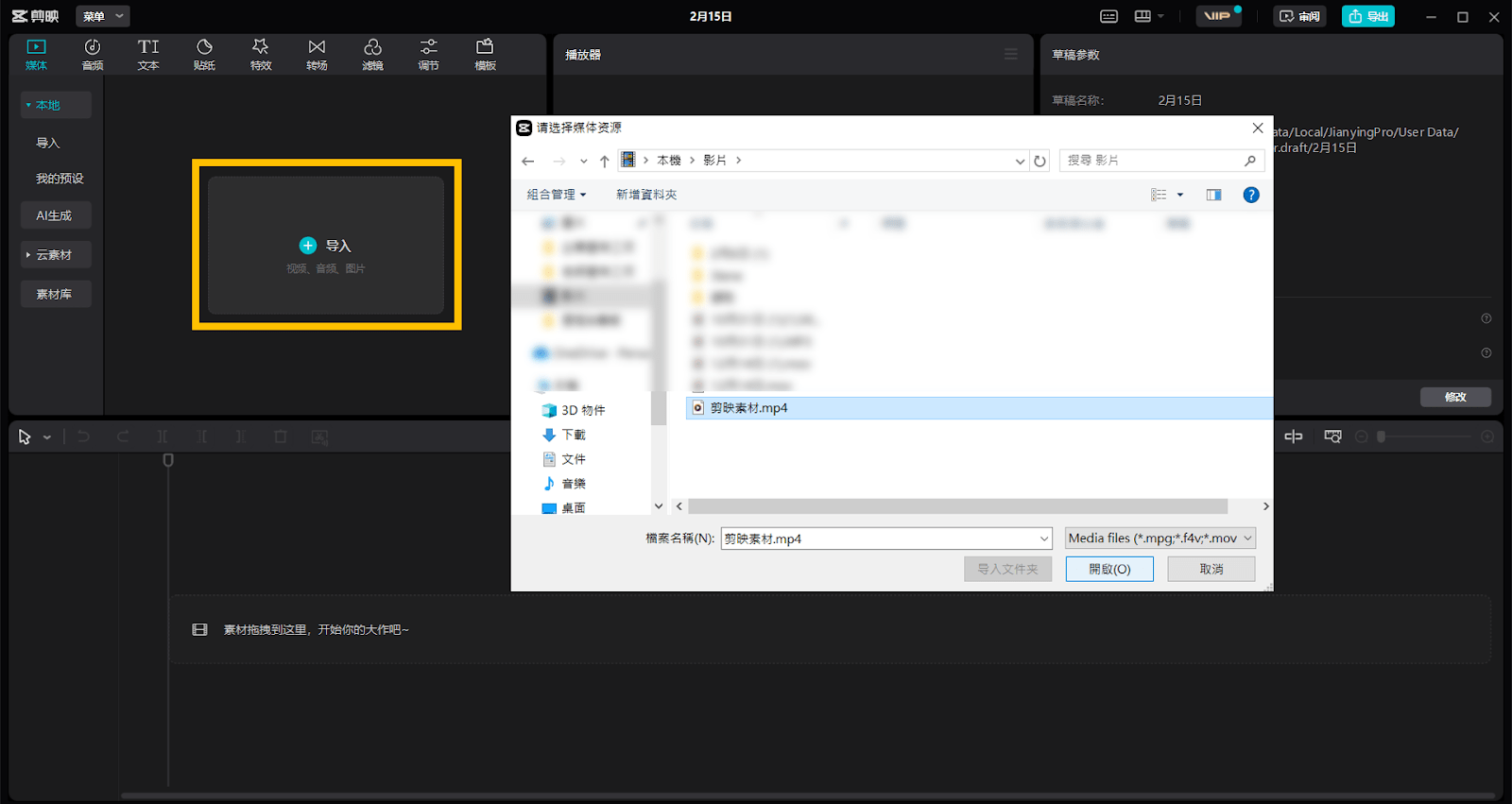
Task: Click the timeline align/snap icon at right
Action: pyautogui.click(x=1294, y=436)
